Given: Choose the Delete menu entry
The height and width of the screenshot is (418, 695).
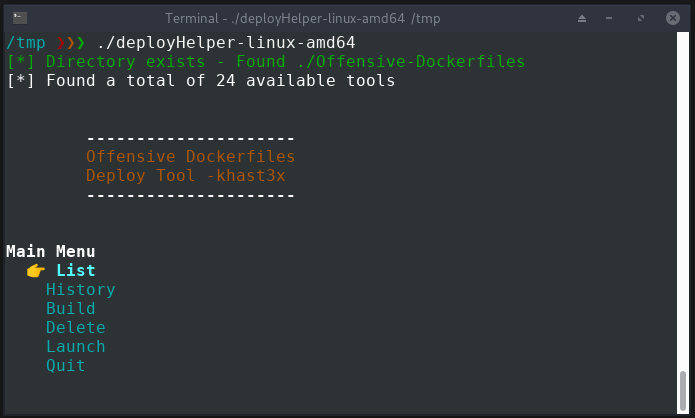Looking at the screenshot, I should tap(76, 328).
